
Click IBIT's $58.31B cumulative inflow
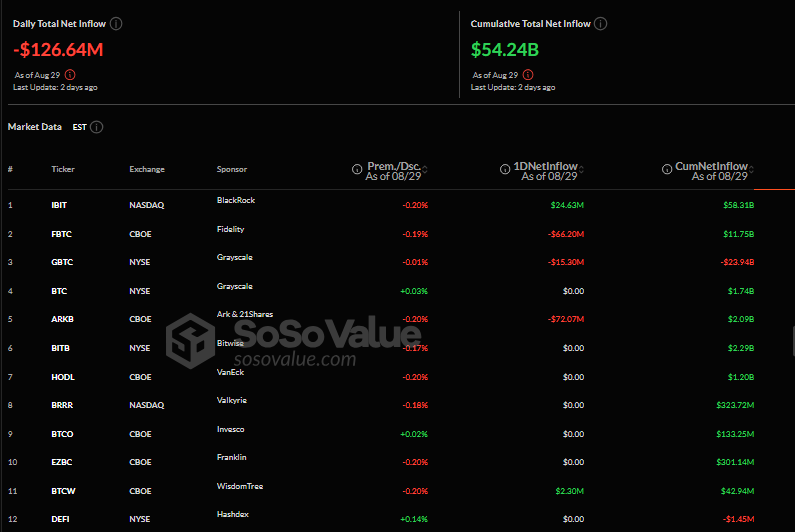point(739,205)
